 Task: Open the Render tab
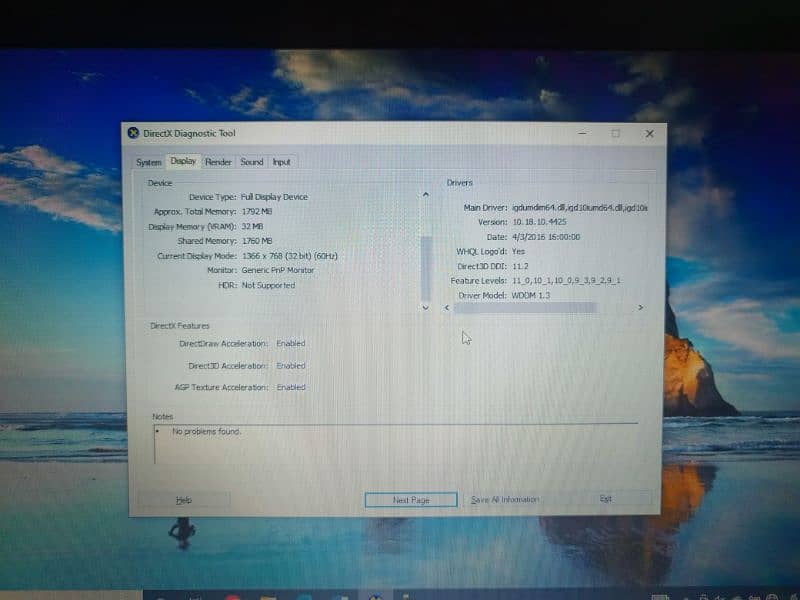(218, 162)
